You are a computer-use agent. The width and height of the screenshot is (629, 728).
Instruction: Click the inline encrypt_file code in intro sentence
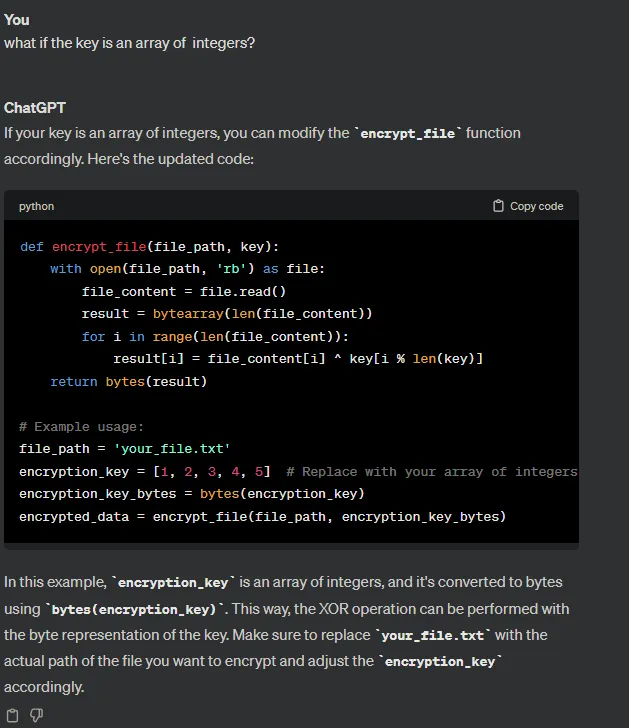(x=408, y=134)
